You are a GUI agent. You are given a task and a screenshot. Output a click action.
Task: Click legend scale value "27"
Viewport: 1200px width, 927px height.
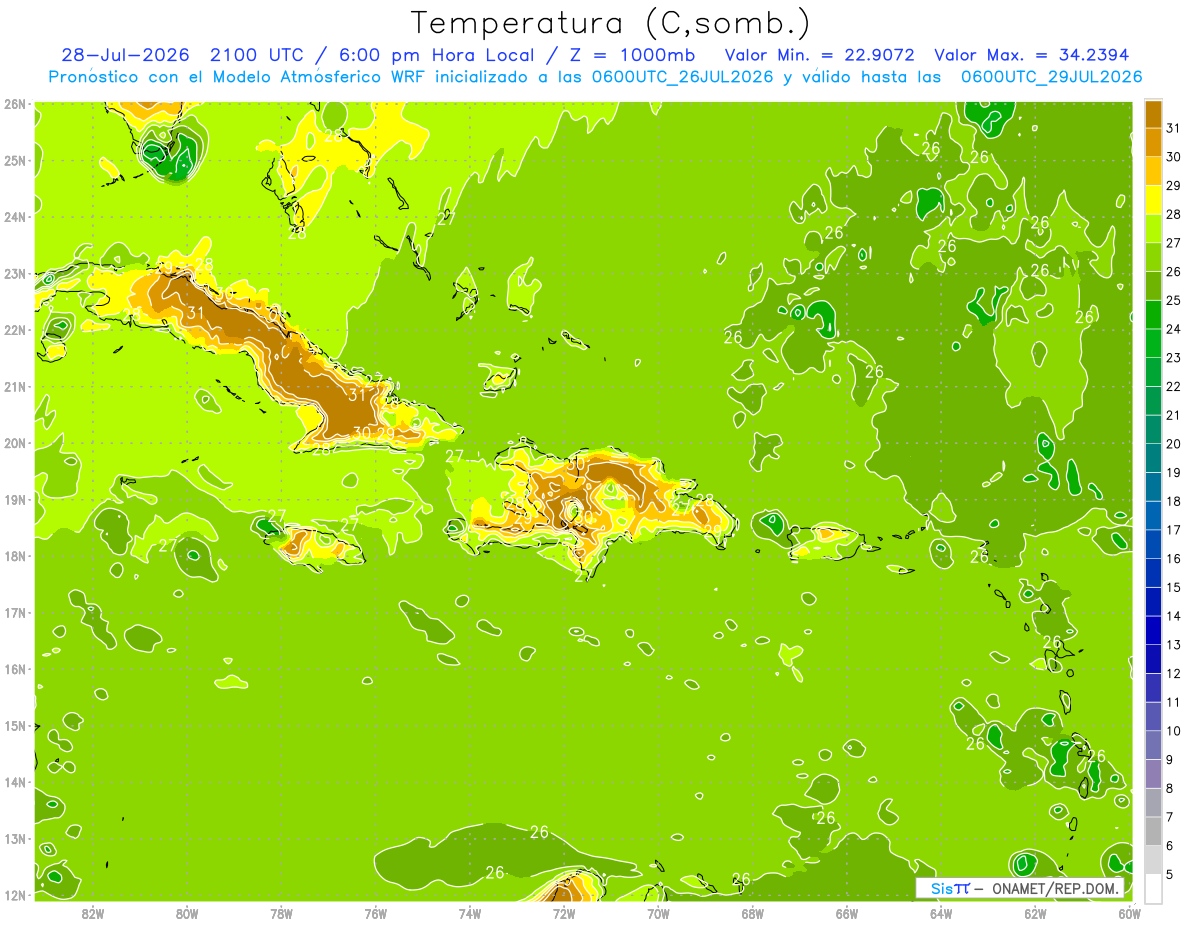[x=1174, y=243]
